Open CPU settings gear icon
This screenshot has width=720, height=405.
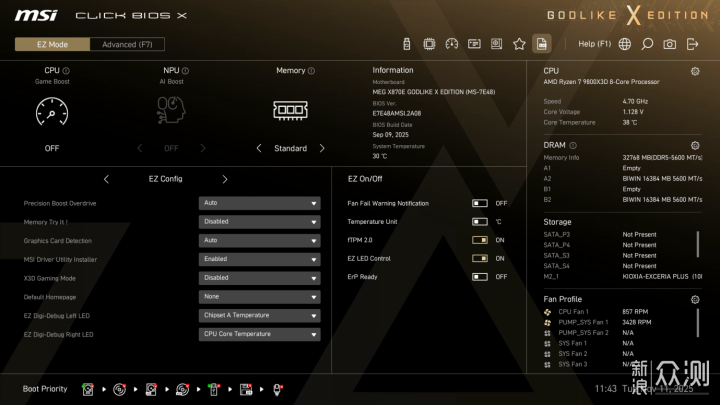(695, 71)
